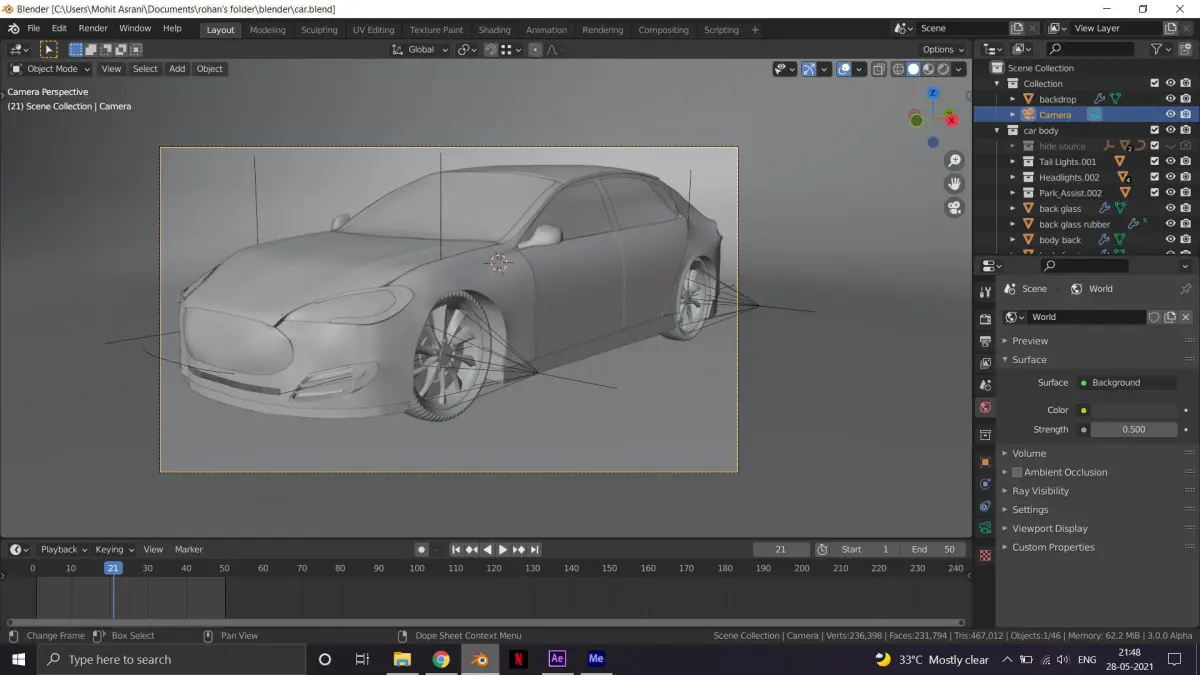Expand the Volume panel

[1029, 453]
